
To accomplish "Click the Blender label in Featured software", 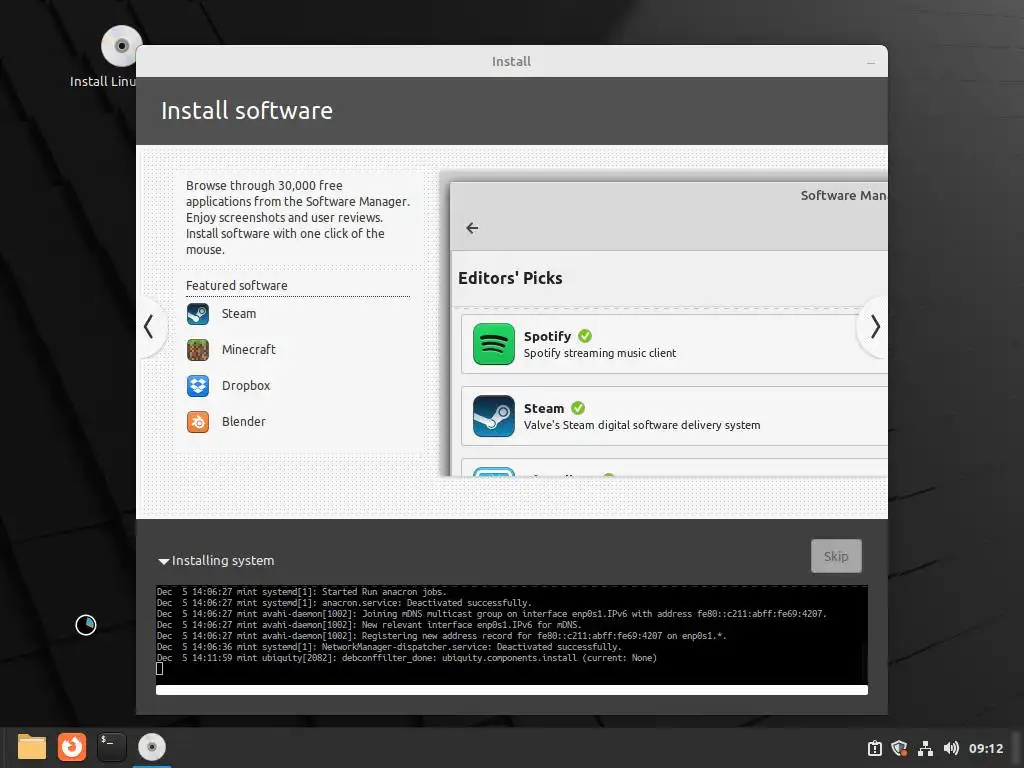I will (x=244, y=422).
